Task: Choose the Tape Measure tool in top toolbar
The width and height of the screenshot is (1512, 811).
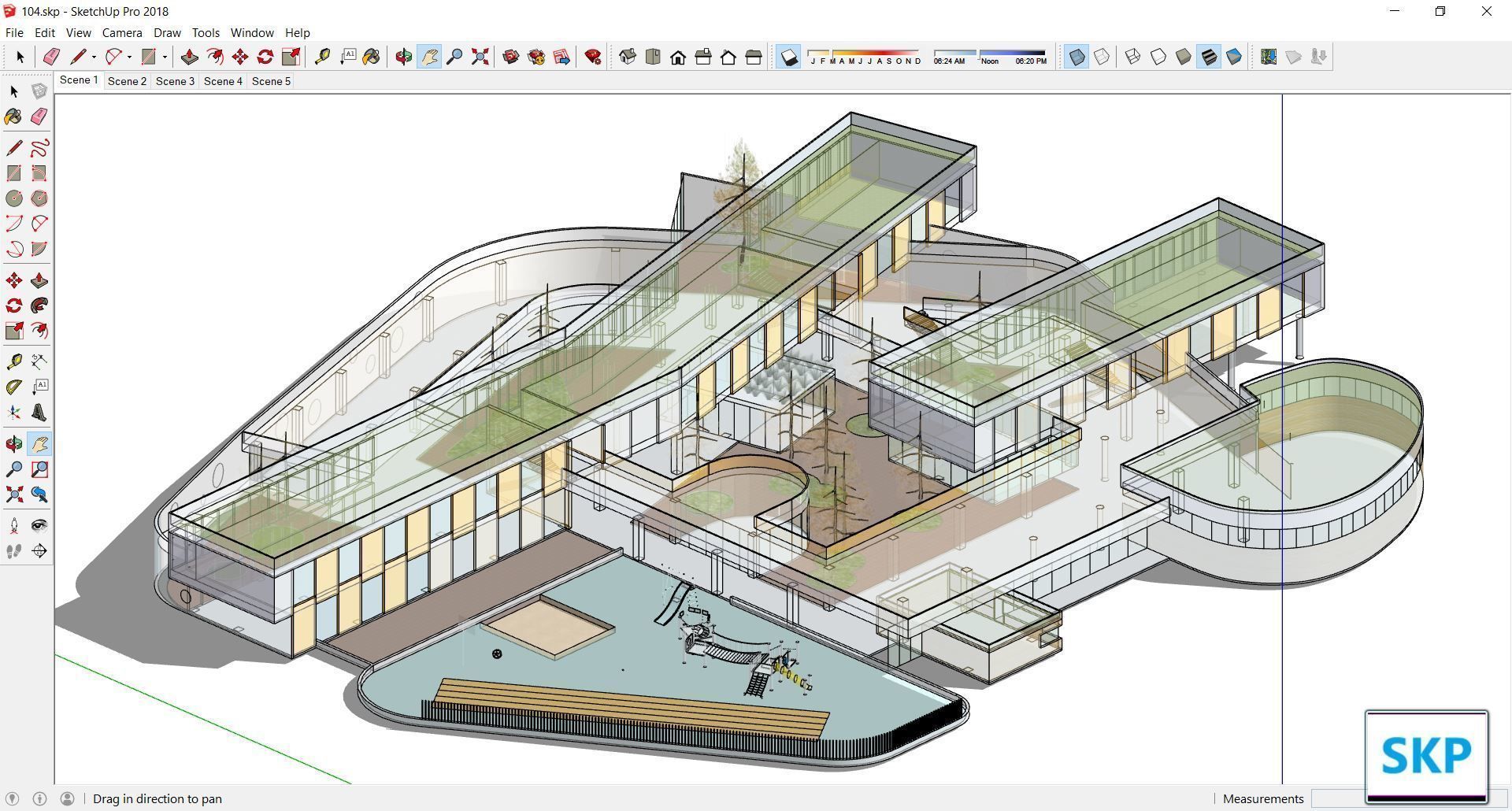Action: (x=322, y=57)
